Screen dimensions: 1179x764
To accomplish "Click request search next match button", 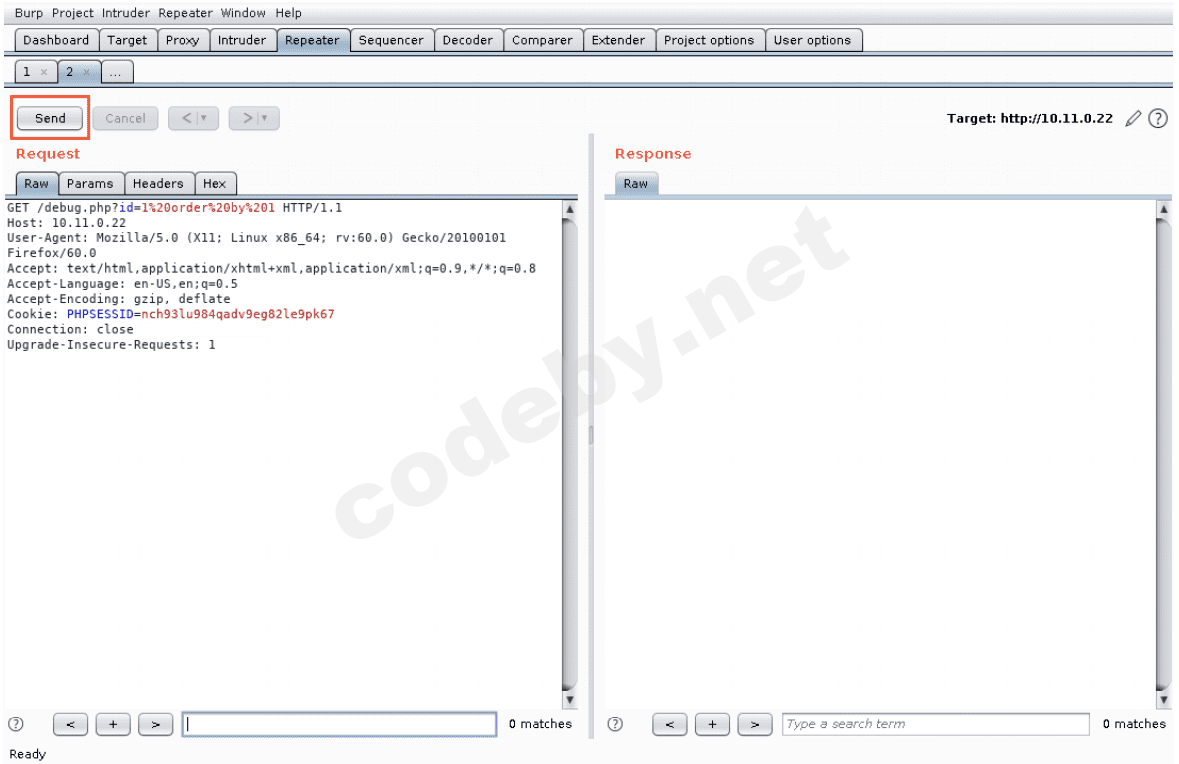I will 156,724.
